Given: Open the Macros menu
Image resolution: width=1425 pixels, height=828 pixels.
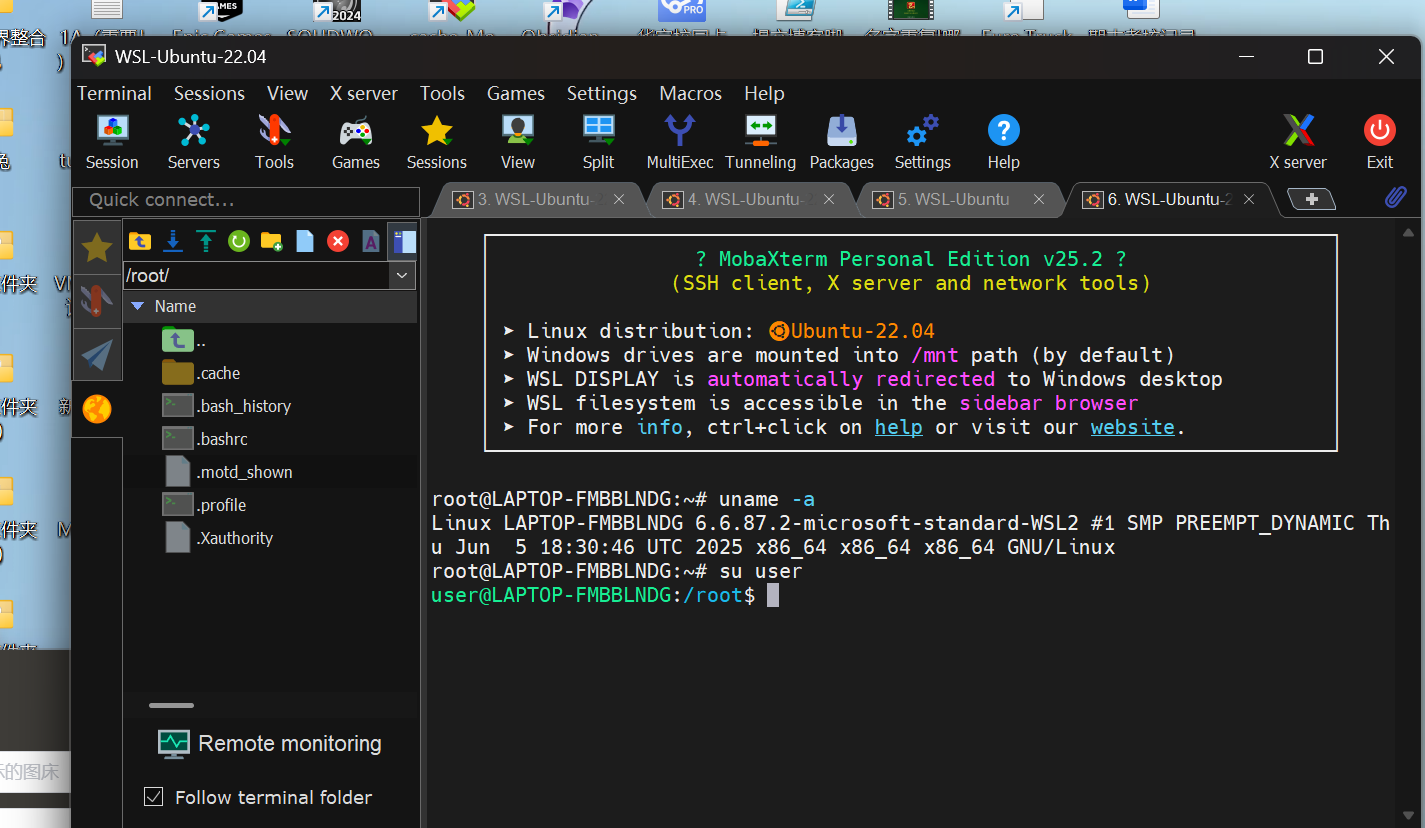Looking at the screenshot, I should tap(690, 93).
